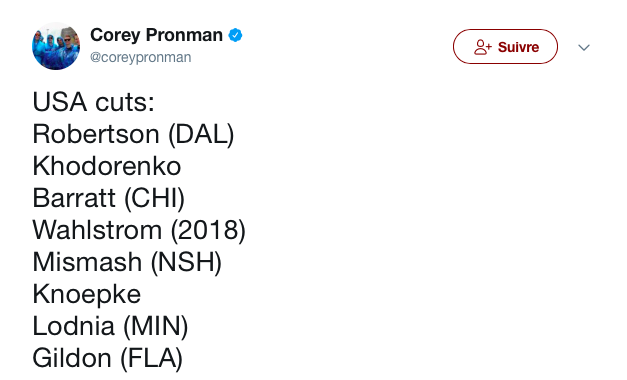This screenshot has width=627, height=380.
Task: Open the @coreypronman handle link
Action: (141, 57)
